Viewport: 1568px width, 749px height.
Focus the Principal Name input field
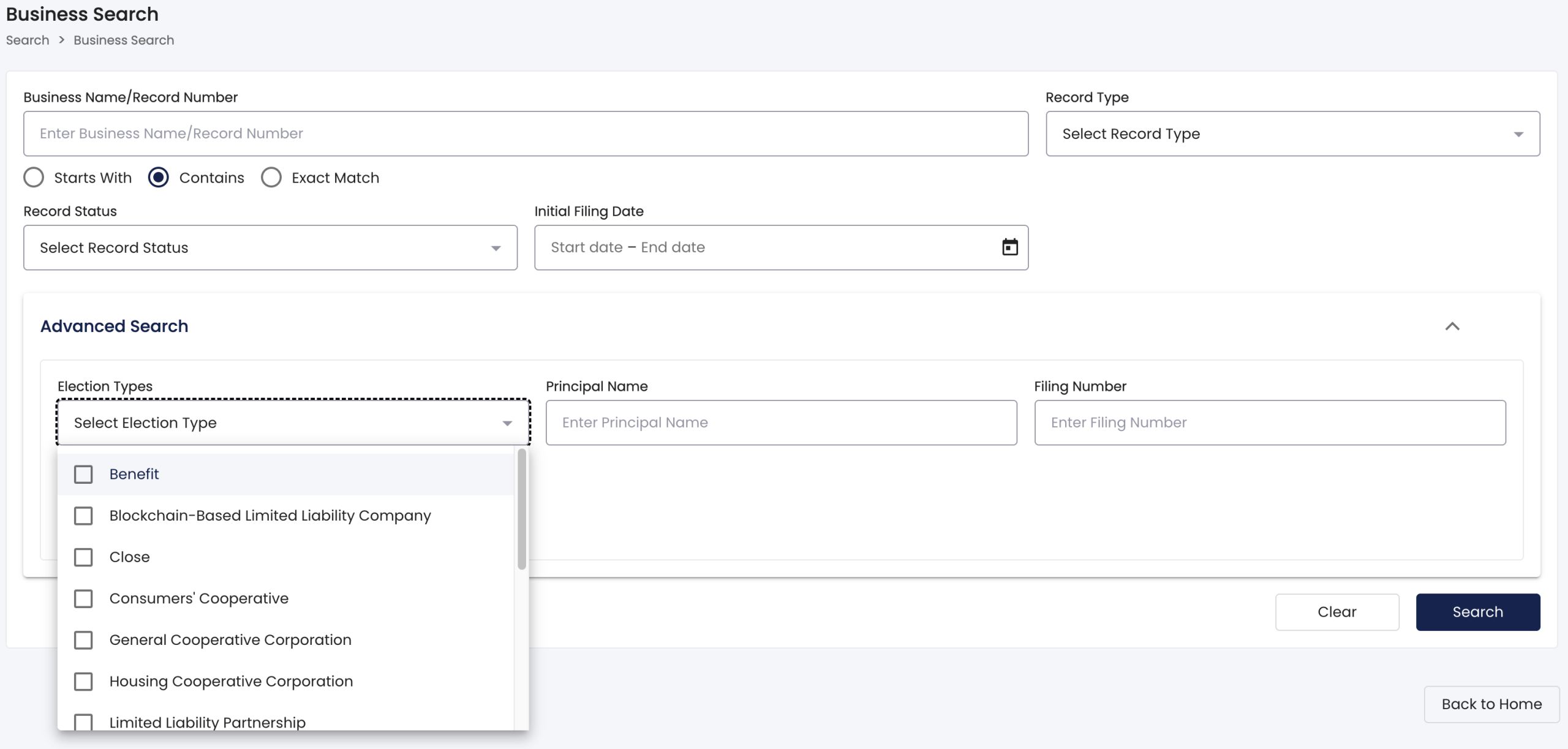[781, 423]
